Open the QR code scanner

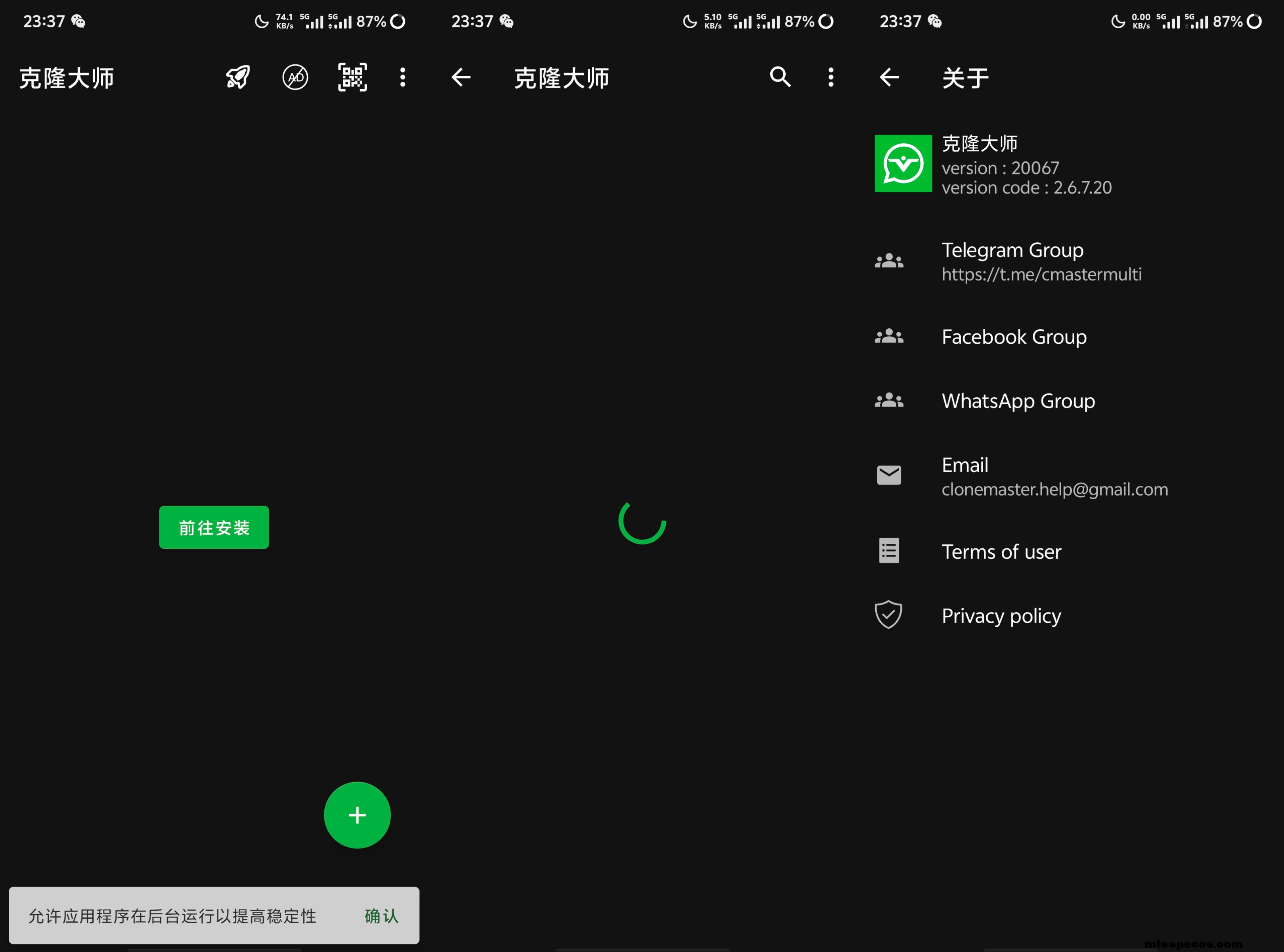point(352,77)
